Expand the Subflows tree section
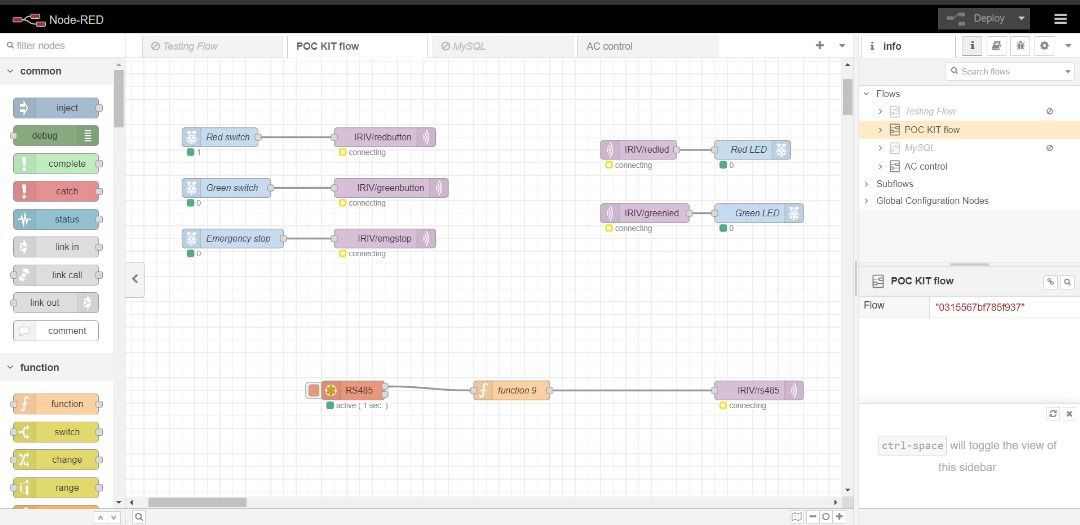The width and height of the screenshot is (1080, 525). (x=867, y=184)
